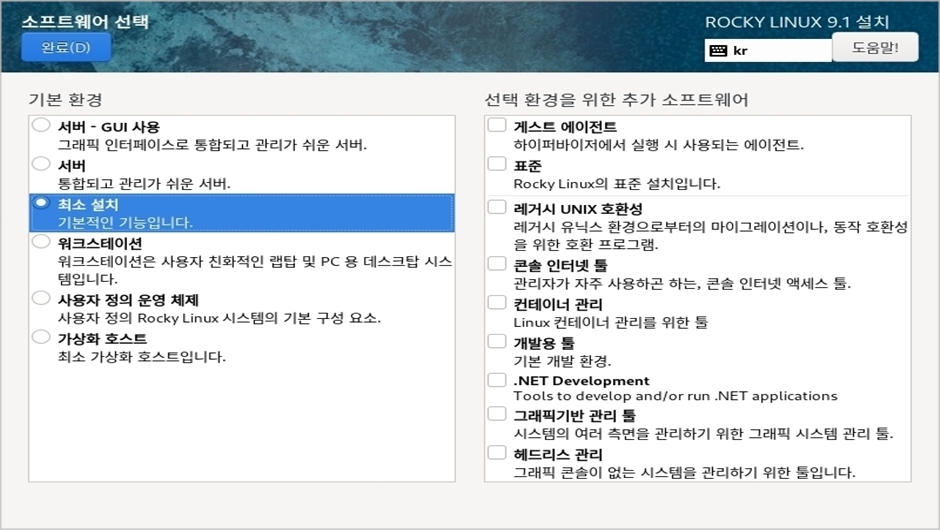Choose the 가상화 호스트 radio button
The image size is (940, 530).
(x=41, y=337)
